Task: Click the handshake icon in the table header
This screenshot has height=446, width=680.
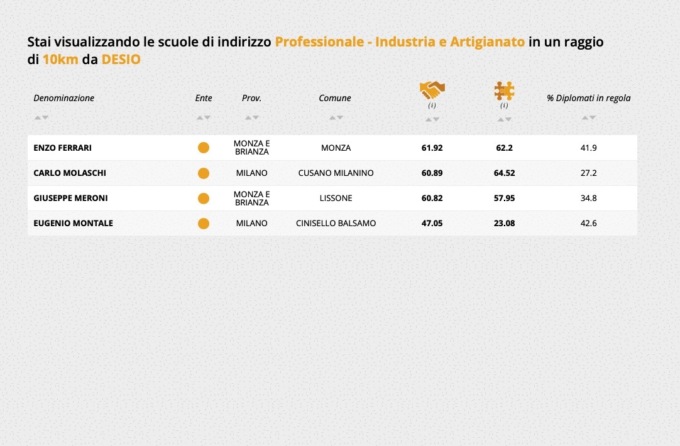Action: 432,90
